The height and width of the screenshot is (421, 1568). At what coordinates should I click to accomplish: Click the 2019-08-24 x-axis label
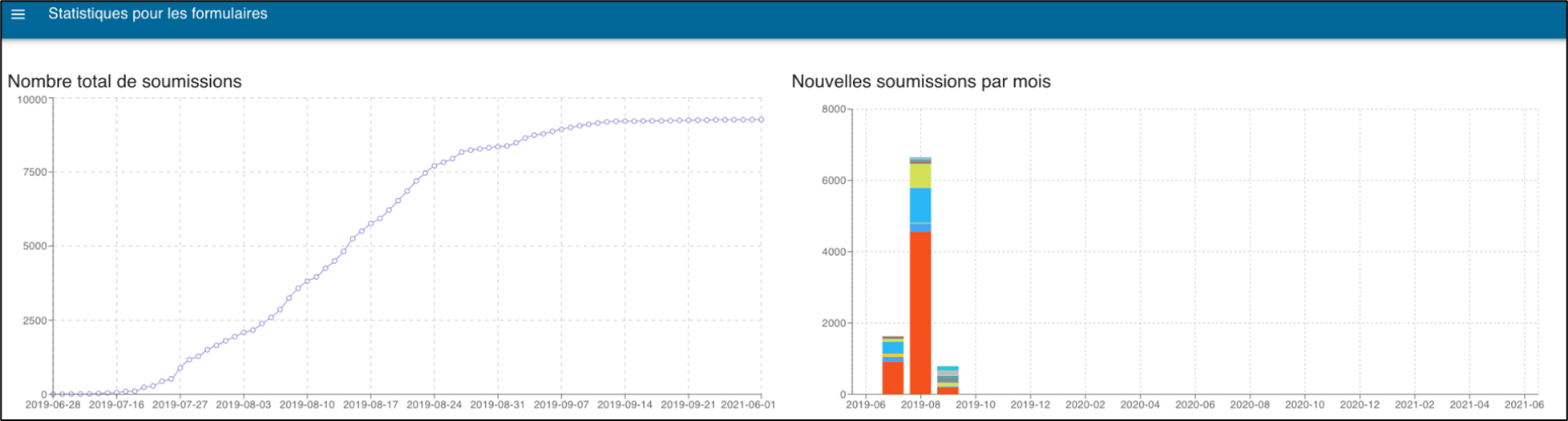click(434, 405)
